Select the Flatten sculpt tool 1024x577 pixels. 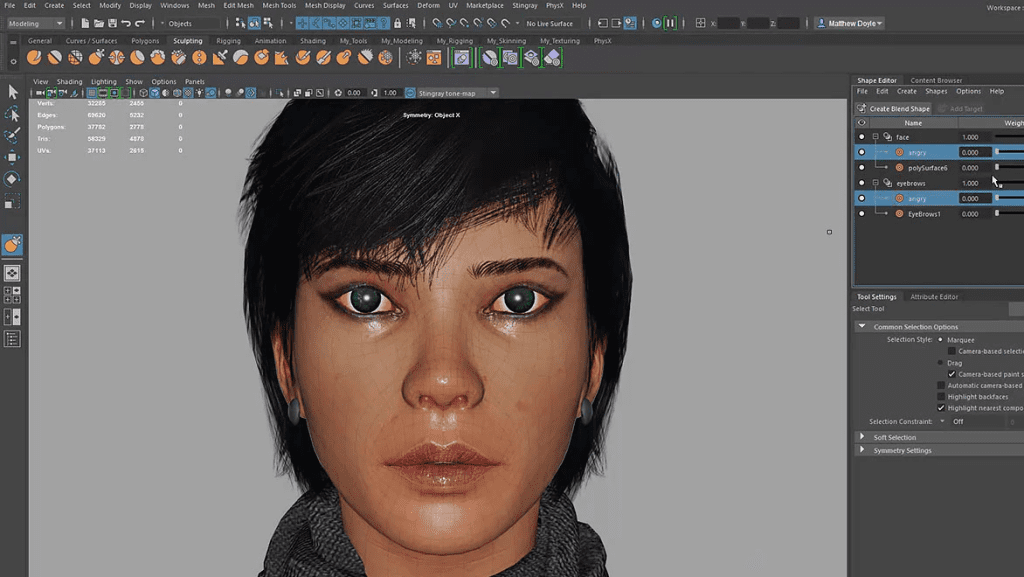[x=137, y=58]
